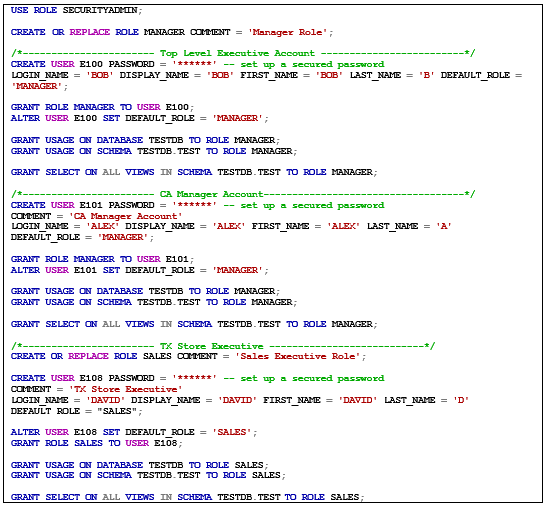Click the green comment header 'CA Manager Account'
546x507 pixels.
(x=211, y=194)
